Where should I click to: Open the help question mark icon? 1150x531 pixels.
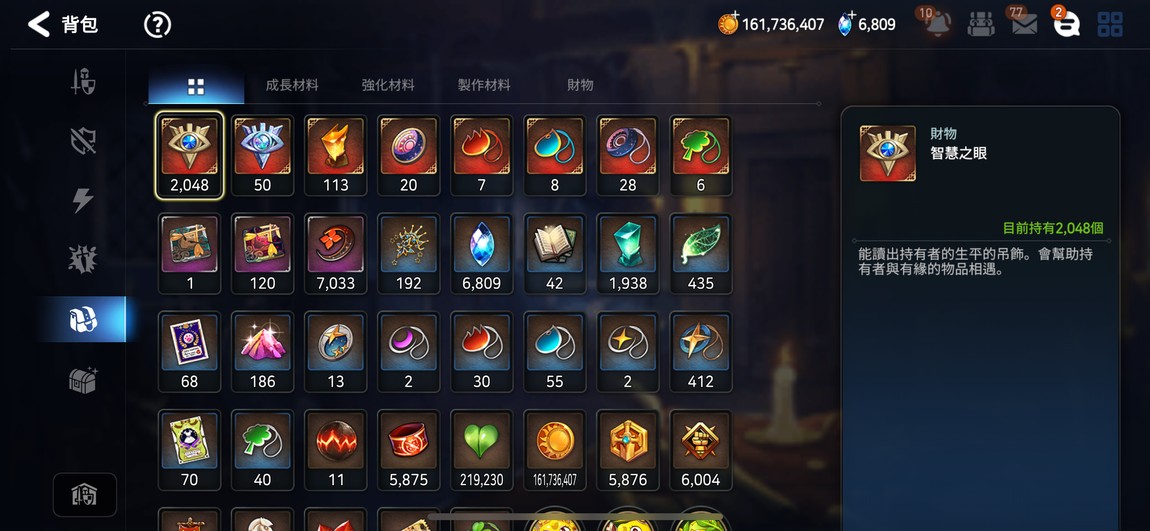[157, 25]
